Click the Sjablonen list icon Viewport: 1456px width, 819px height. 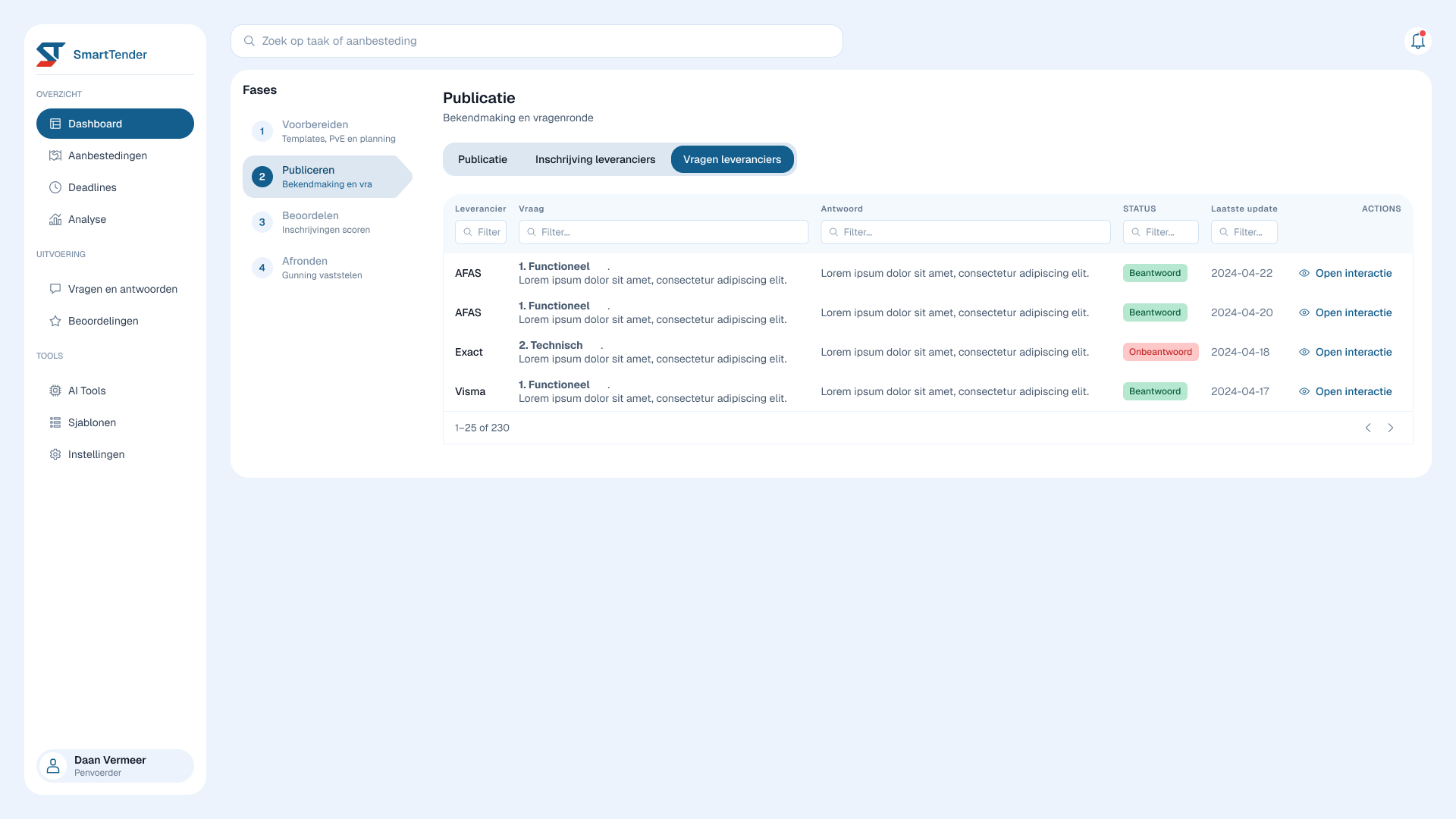[x=55, y=422]
